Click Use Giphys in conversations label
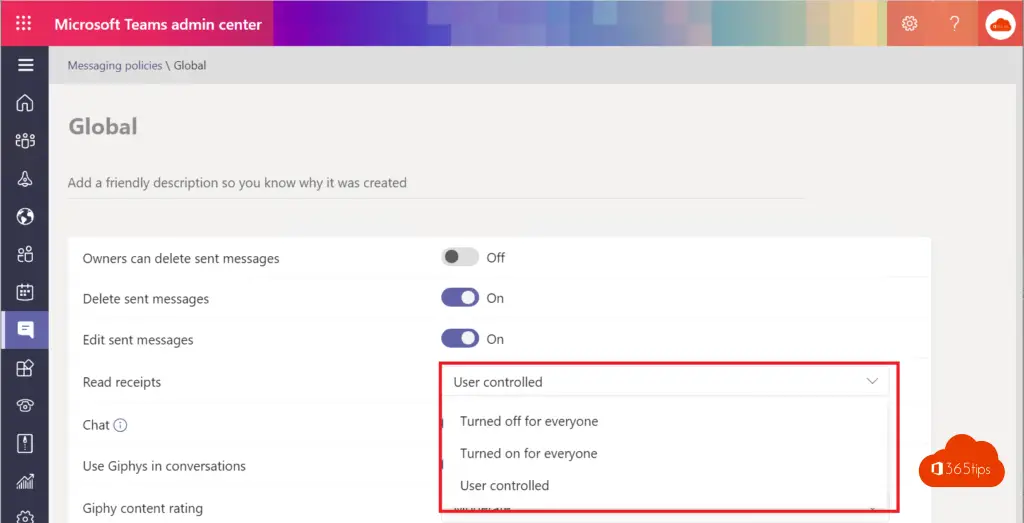This screenshot has width=1024, height=523. (x=164, y=466)
